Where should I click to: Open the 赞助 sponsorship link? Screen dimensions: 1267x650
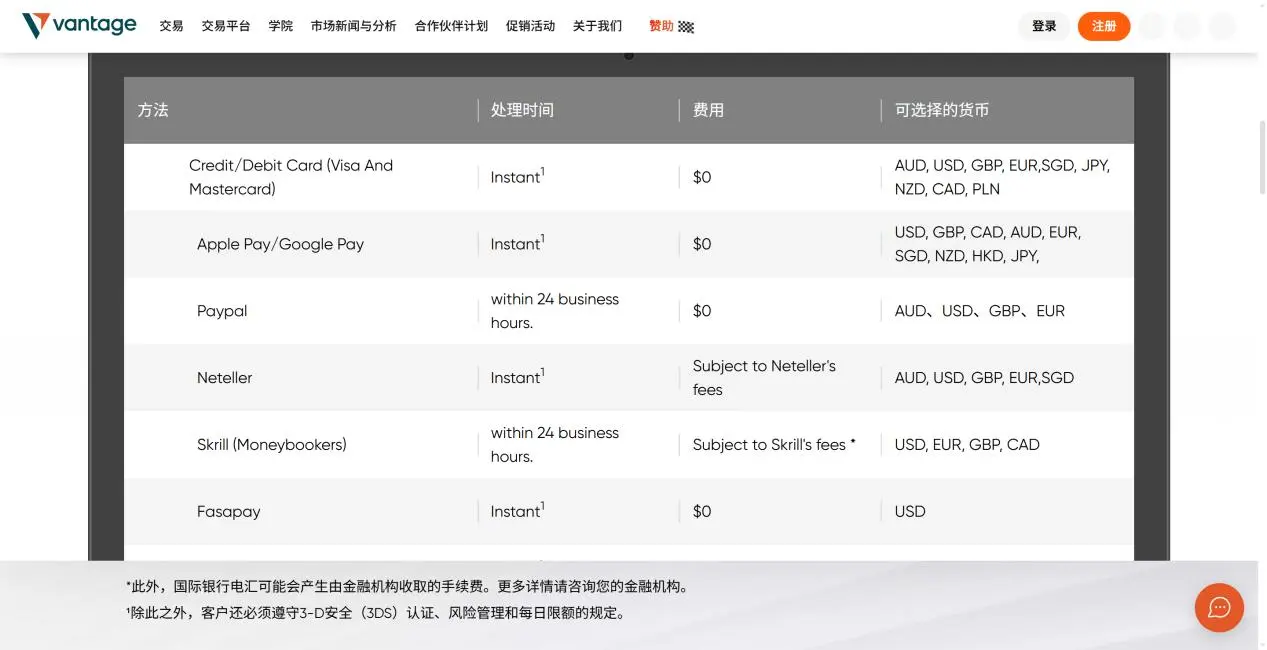(671, 26)
